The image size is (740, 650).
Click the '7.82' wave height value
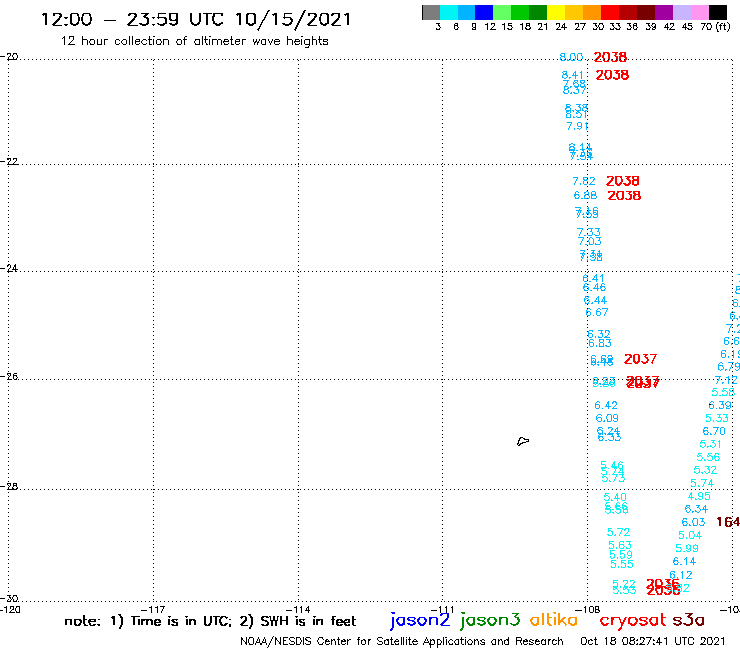pyautogui.click(x=584, y=181)
